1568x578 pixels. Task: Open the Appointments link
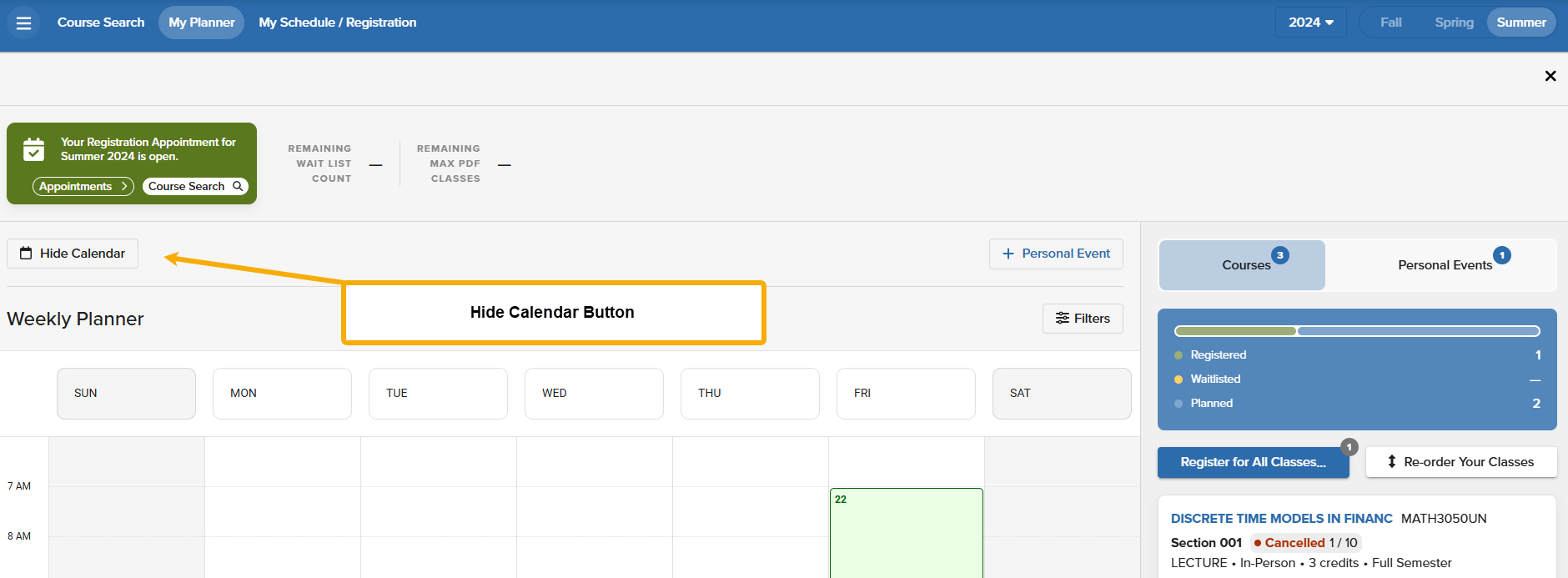[x=83, y=186]
